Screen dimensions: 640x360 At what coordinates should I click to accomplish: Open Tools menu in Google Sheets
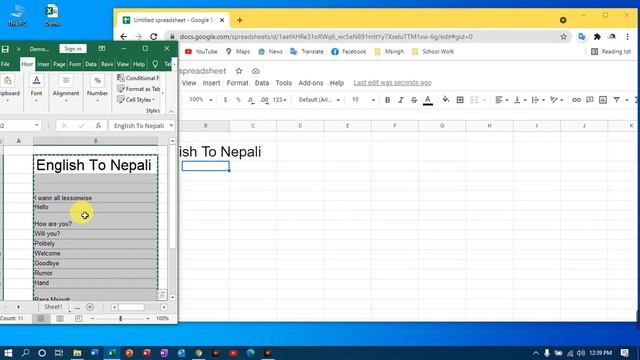coord(284,83)
